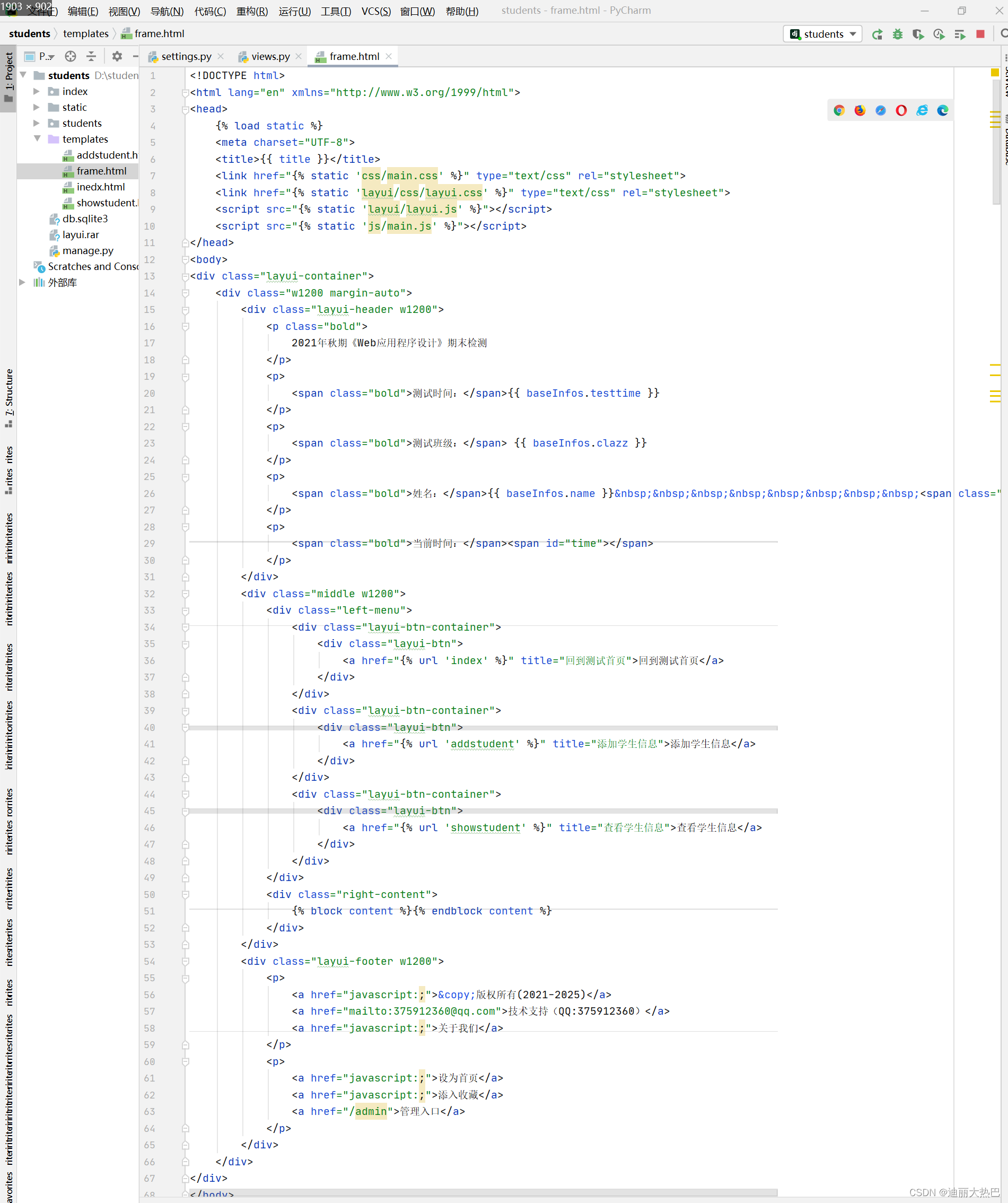Collapse the students root folder
Viewport: 1008px width, 1203px height.
tap(23, 75)
